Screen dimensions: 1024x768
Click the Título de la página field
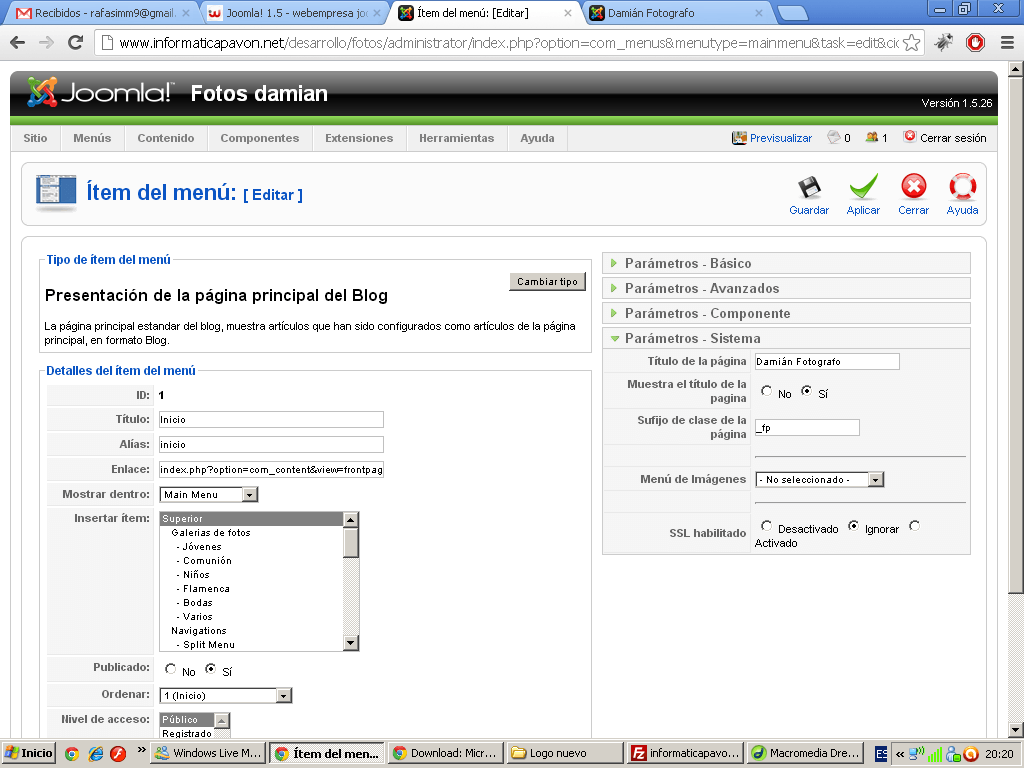click(827, 361)
